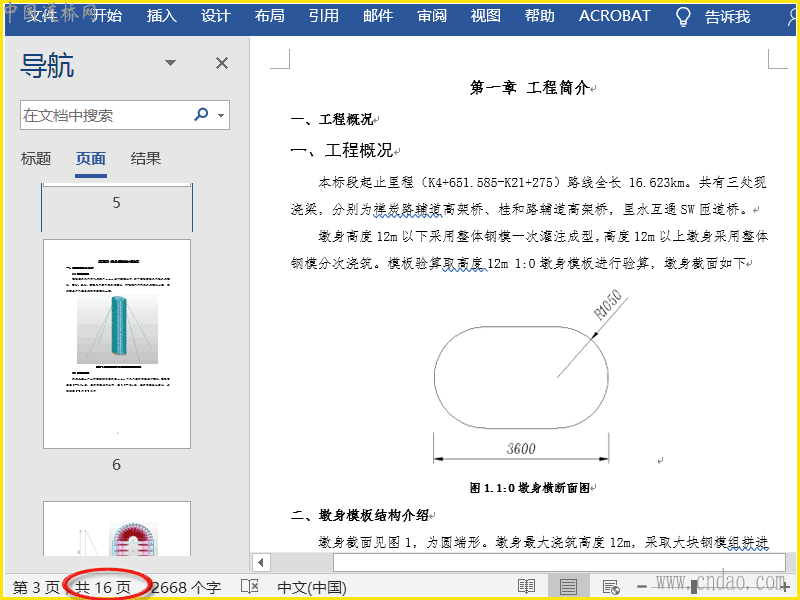Click the 共 16 页 page count
This screenshot has height=600, width=800.
click(x=103, y=587)
